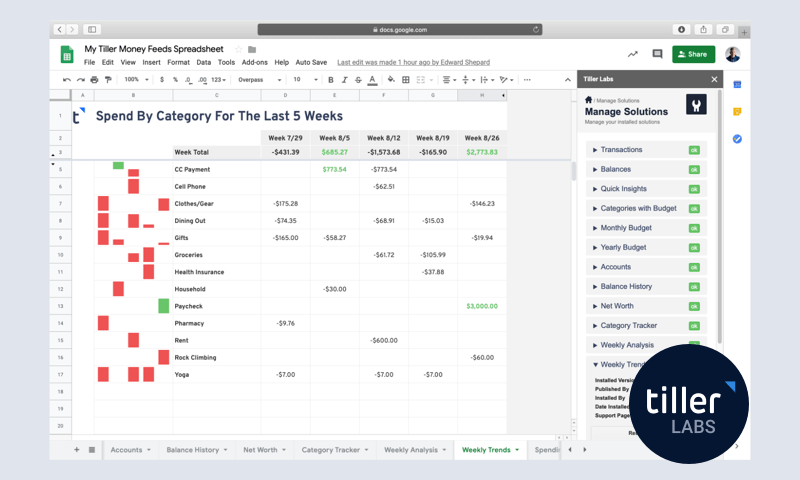Collapse the Weekly Trends solution
Viewport: 800px width, 480px height.
[x=595, y=365]
